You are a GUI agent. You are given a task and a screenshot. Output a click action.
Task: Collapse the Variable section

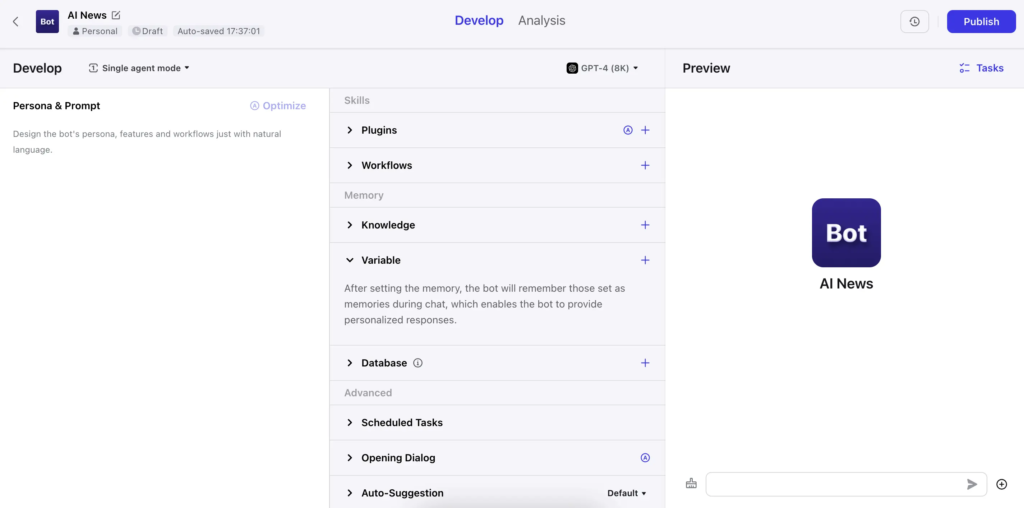pos(349,260)
